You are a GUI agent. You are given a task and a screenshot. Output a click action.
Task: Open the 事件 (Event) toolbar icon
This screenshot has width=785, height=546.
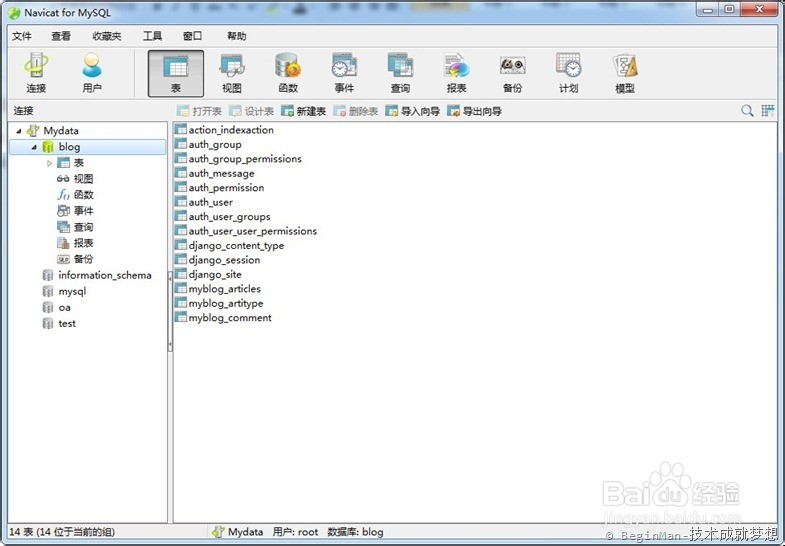click(x=344, y=73)
